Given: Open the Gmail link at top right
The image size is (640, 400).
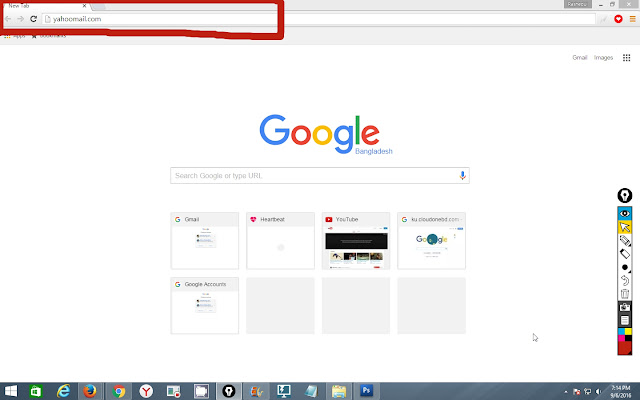Looking at the screenshot, I should (x=580, y=58).
